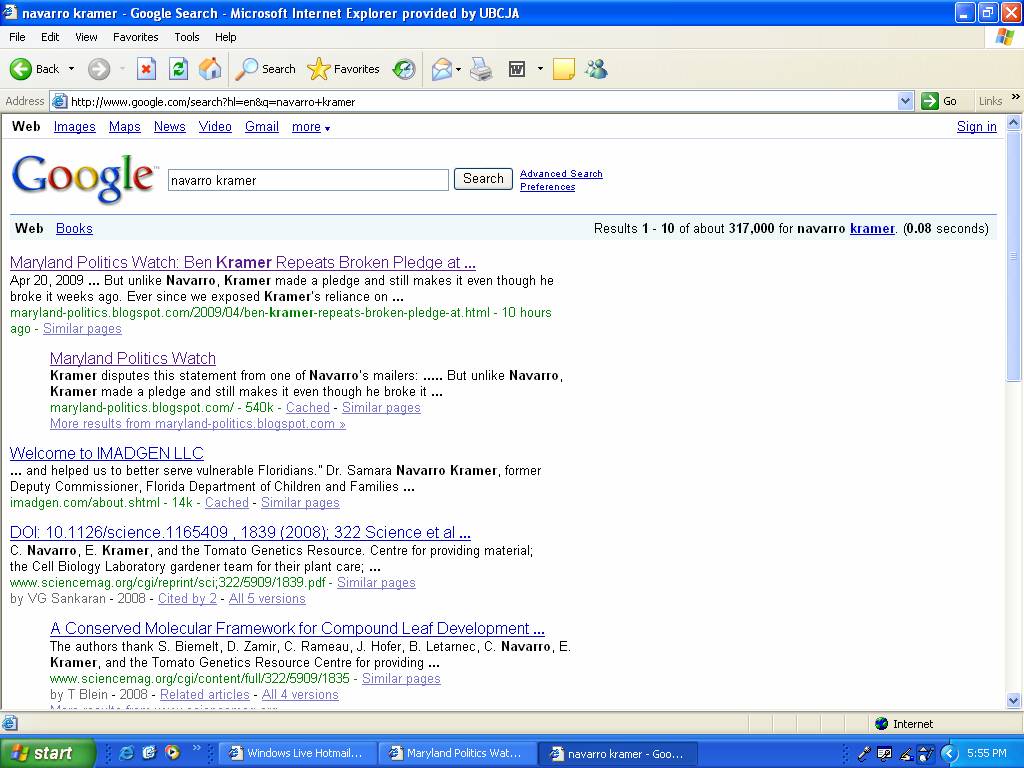Screen dimensions: 1024x768
Task: Launch Internet Explorer from quick launch
Action: click(127, 752)
